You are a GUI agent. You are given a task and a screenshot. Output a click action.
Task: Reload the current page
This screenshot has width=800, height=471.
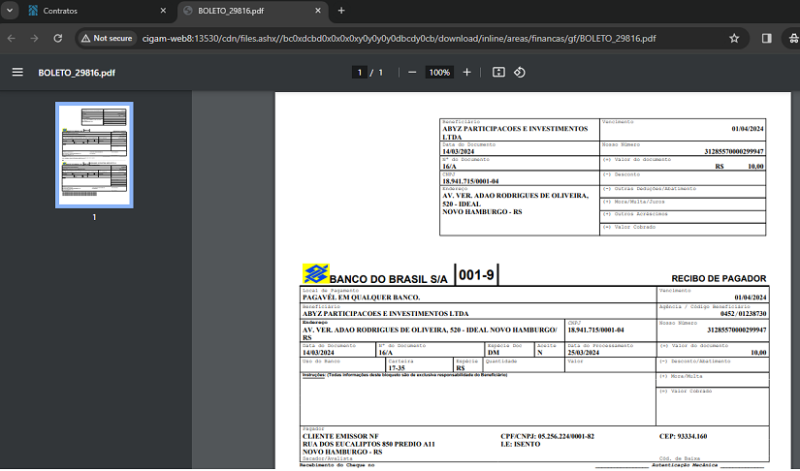pos(58,38)
